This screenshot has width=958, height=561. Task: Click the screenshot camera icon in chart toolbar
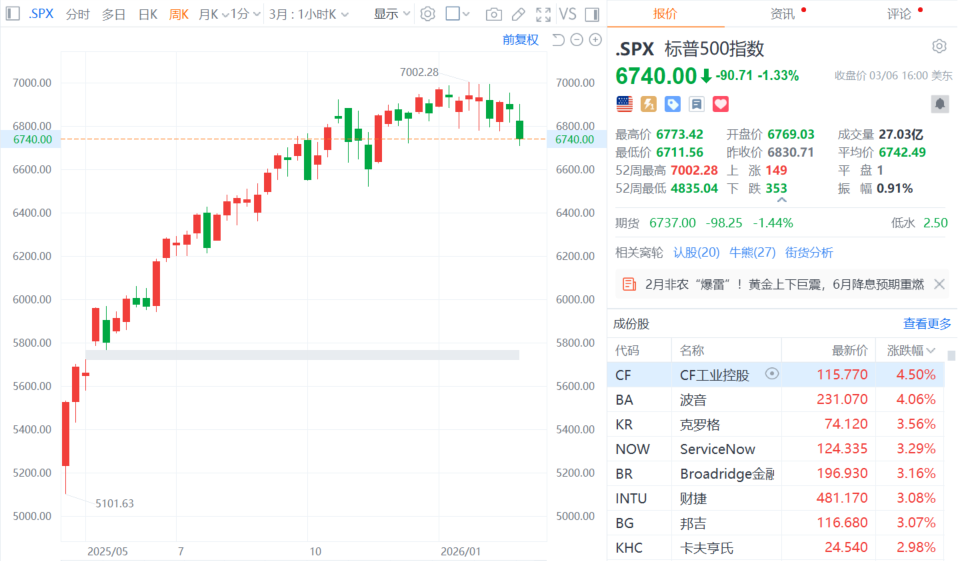tap(493, 14)
